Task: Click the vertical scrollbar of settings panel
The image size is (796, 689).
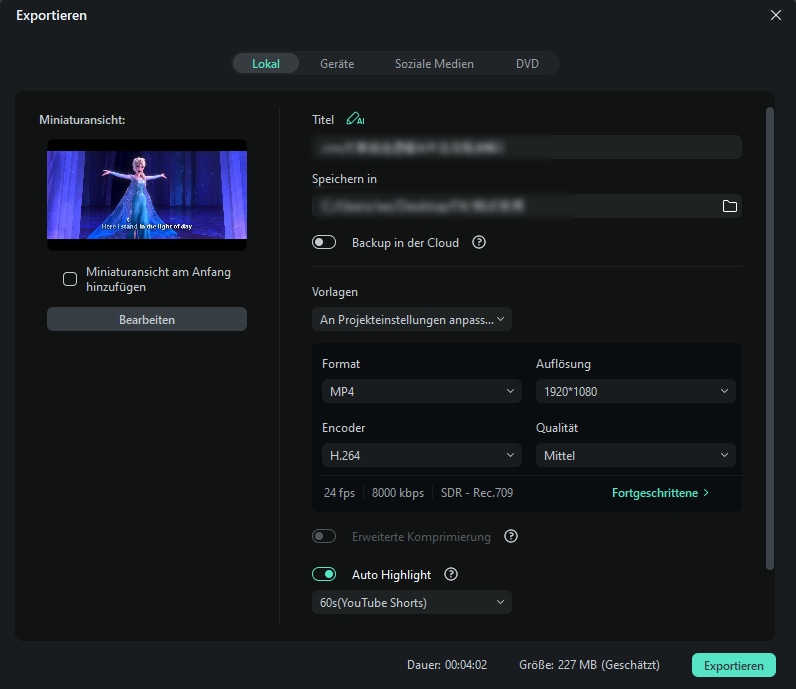Action: pyautogui.click(x=770, y=338)
